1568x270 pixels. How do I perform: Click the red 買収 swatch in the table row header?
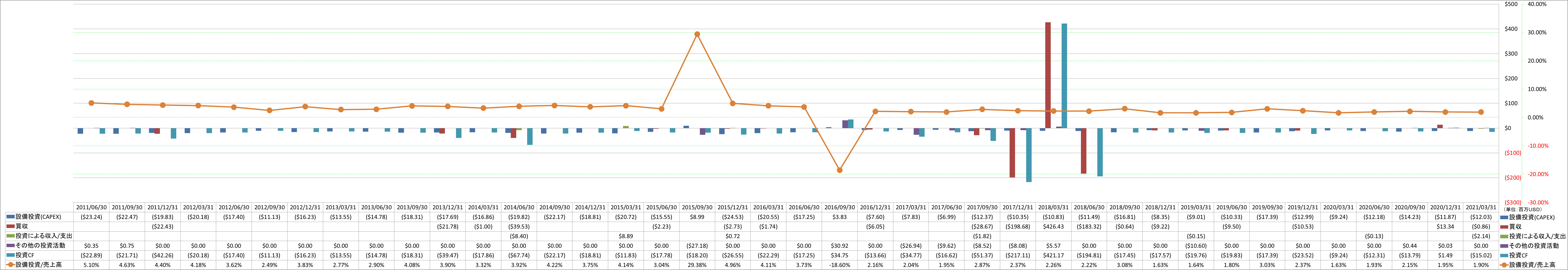(10, 226)
